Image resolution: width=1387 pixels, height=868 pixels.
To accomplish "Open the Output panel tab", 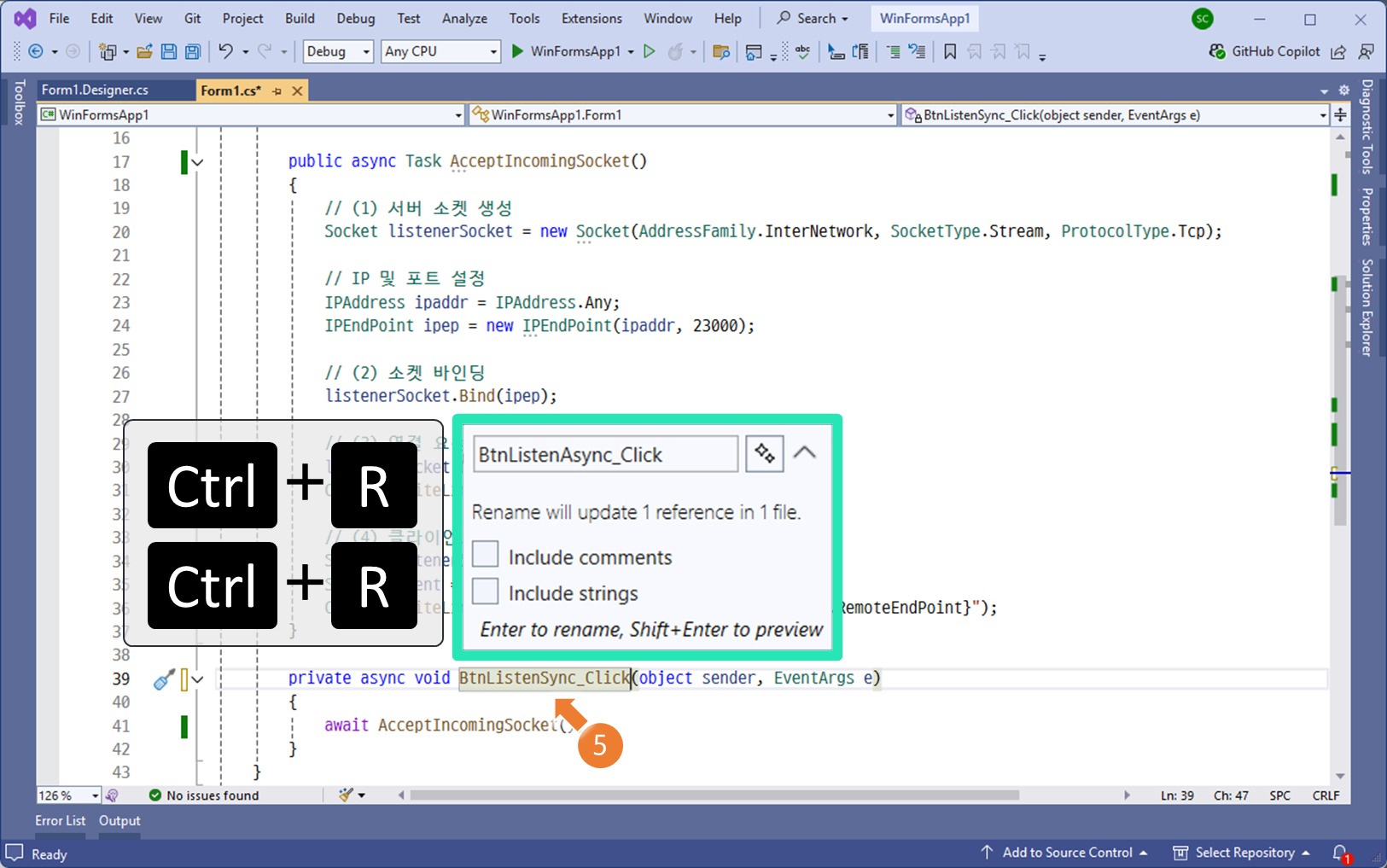I will tap(119, 820).
